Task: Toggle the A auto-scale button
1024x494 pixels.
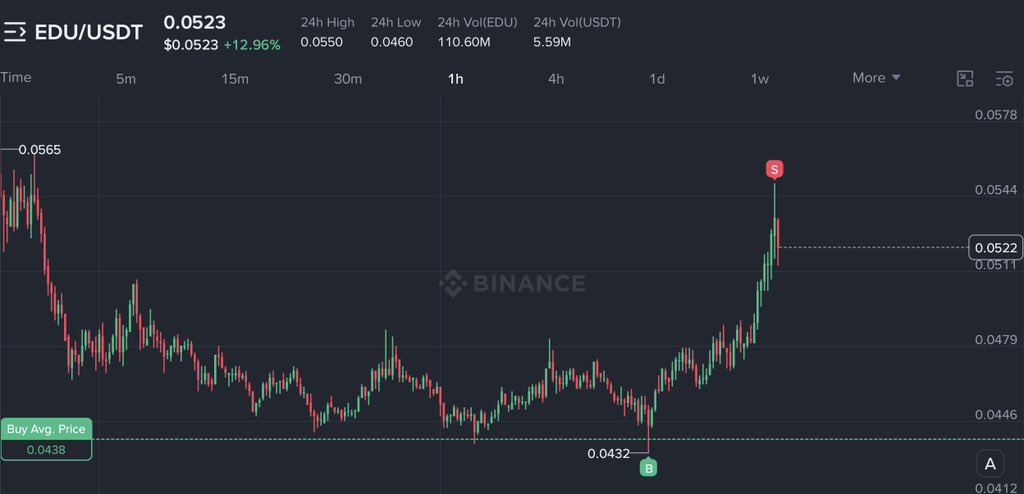Action: click(990, 464)
